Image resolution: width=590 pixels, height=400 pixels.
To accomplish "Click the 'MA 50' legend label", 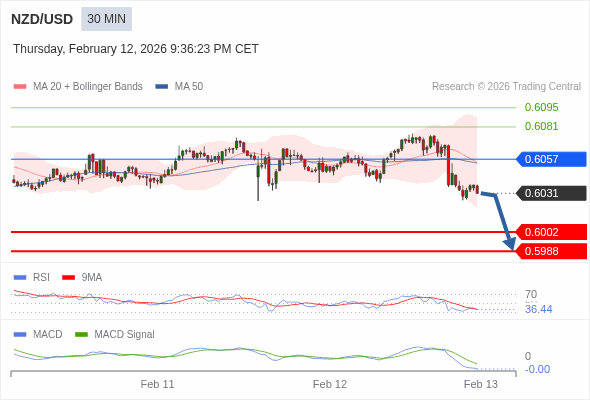I will point(189,87).
